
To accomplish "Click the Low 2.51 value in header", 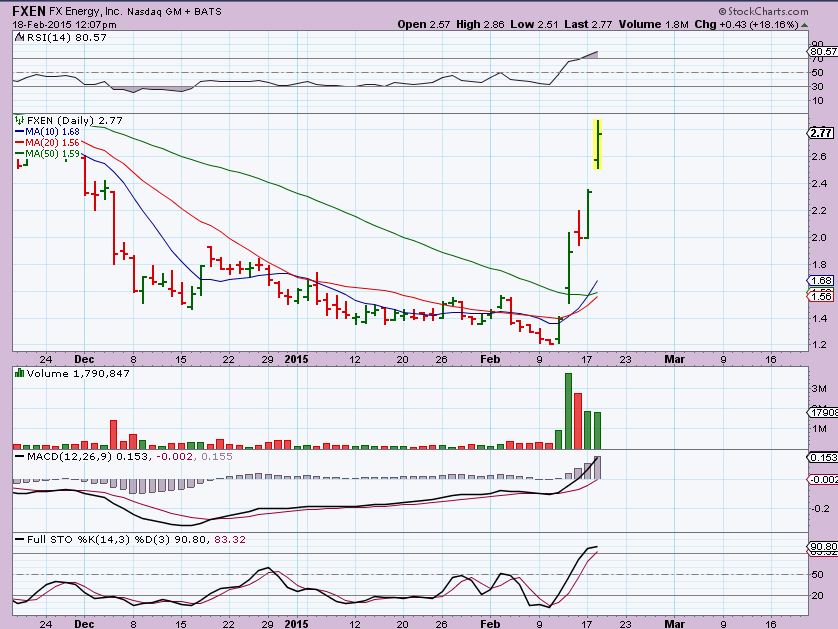I will point(534,24).
